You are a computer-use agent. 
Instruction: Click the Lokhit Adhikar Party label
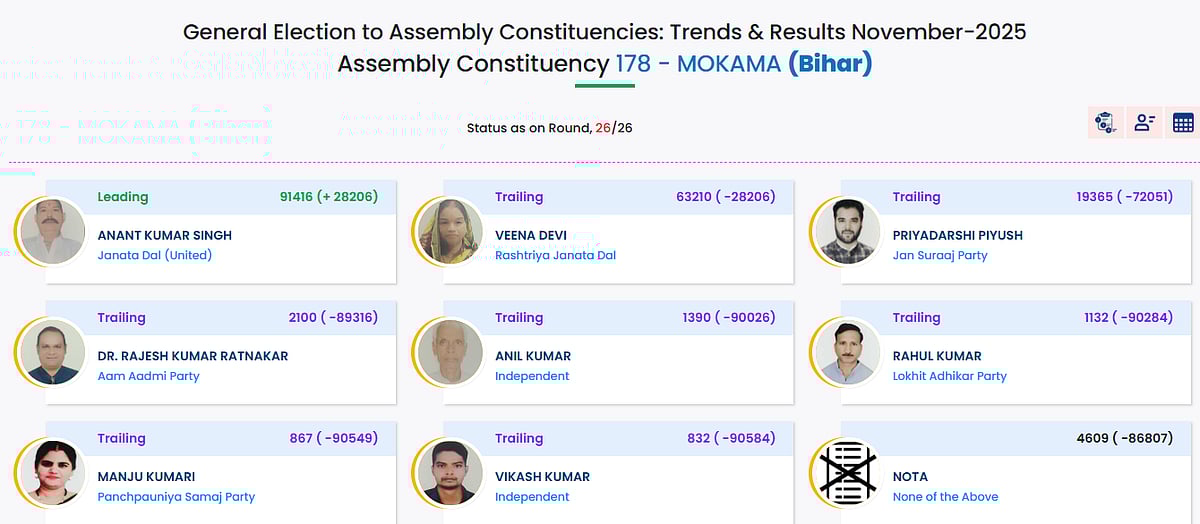tap(949, 376)
